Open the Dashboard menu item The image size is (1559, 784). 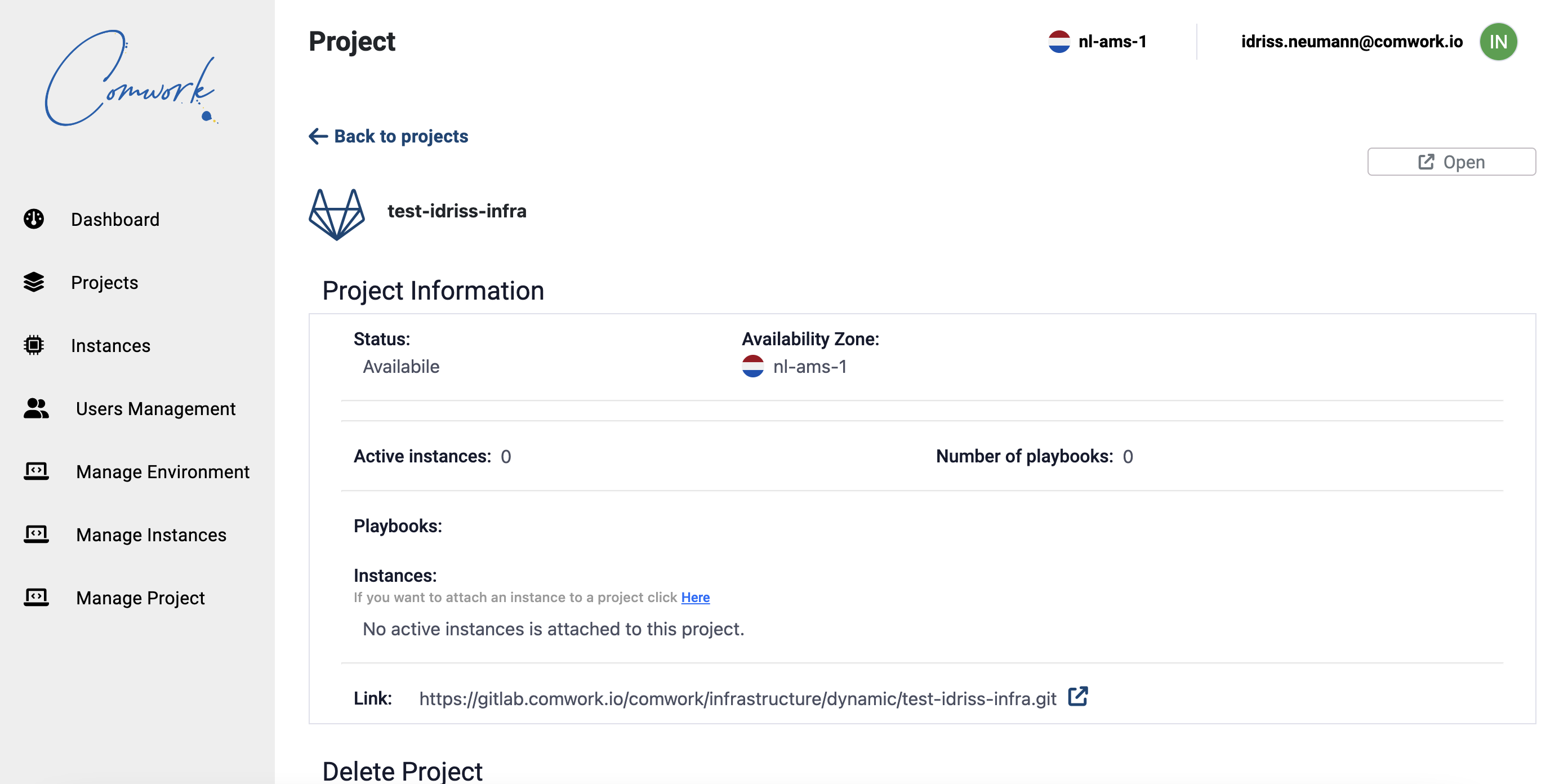tap(115, 219)
